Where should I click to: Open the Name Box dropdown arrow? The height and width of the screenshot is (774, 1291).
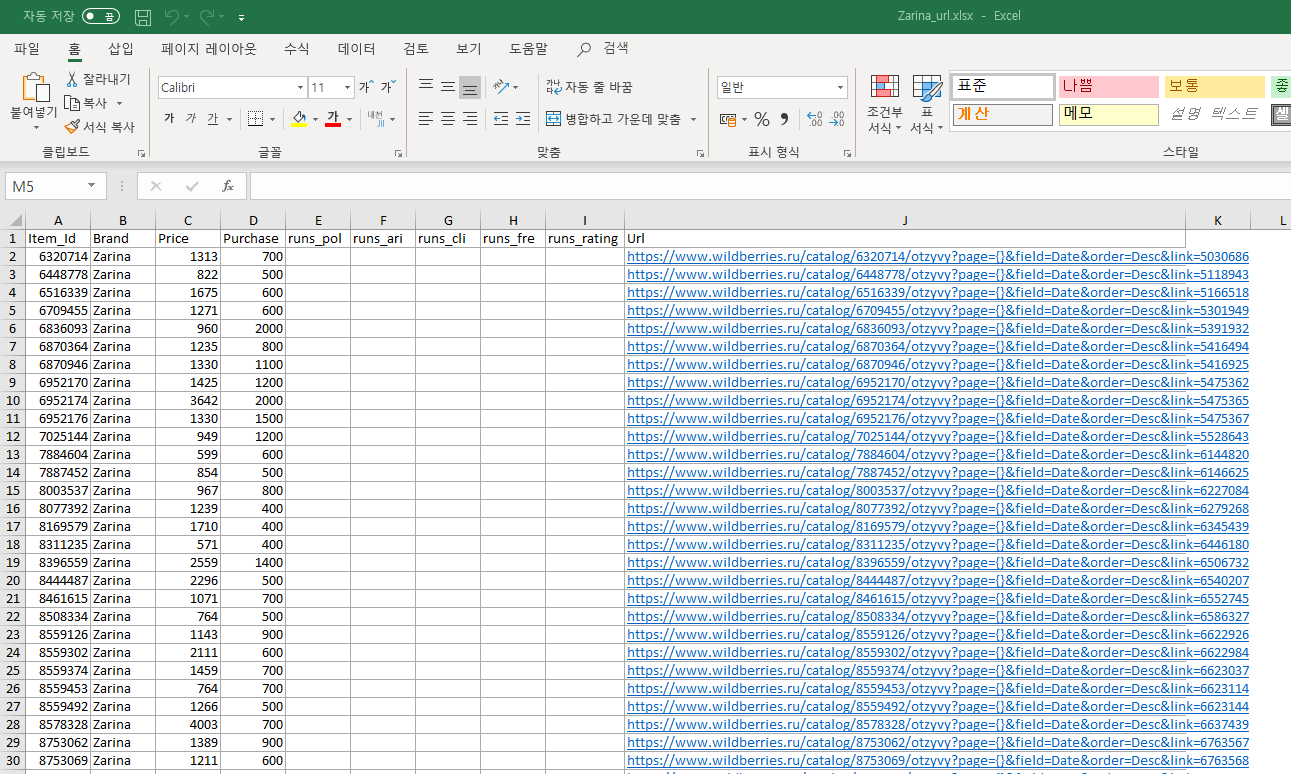coord(91,186)
